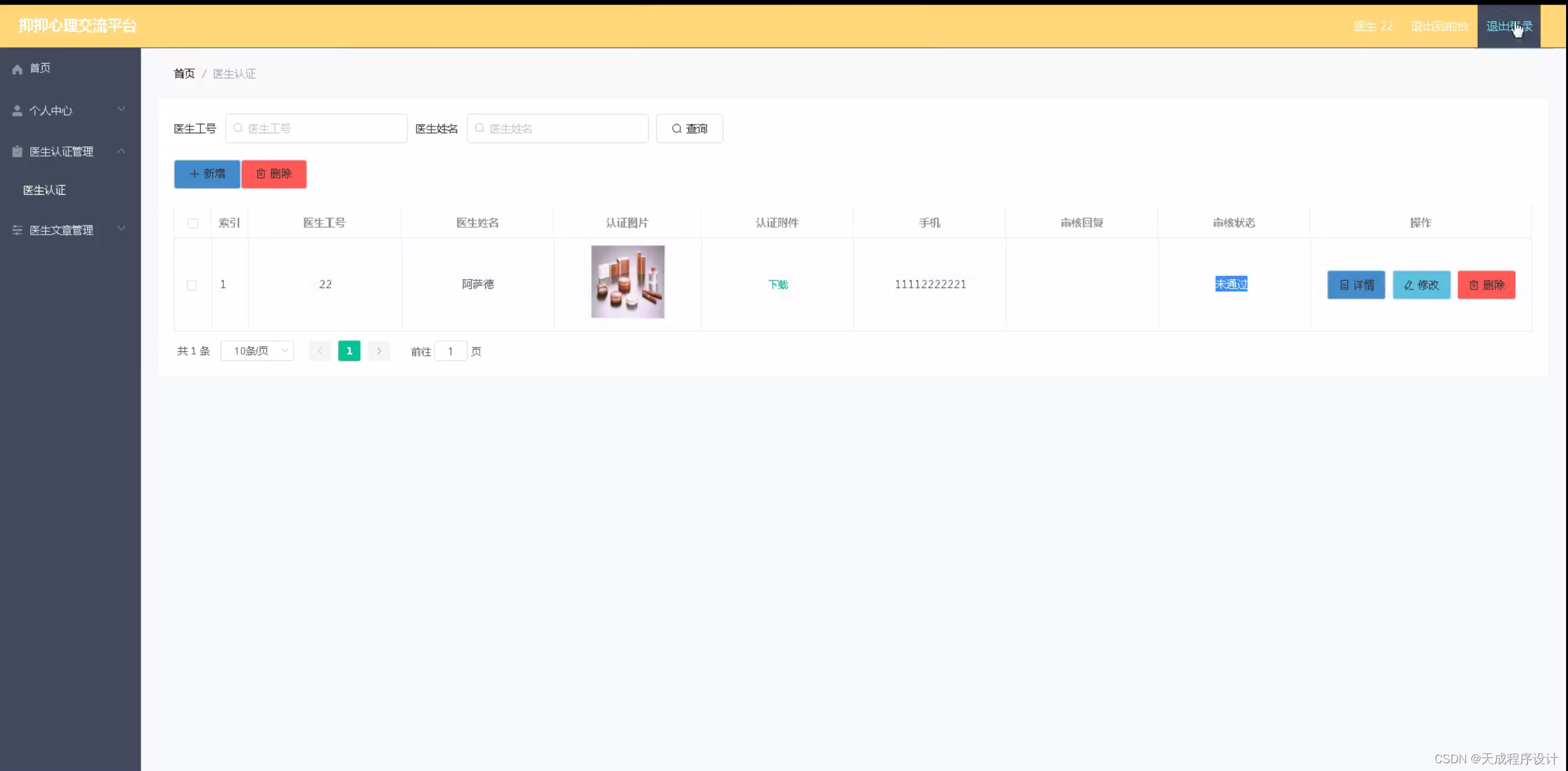Click the magnifier icon in 查询 button
The image size is (1568, 771).
coord(676,128)
